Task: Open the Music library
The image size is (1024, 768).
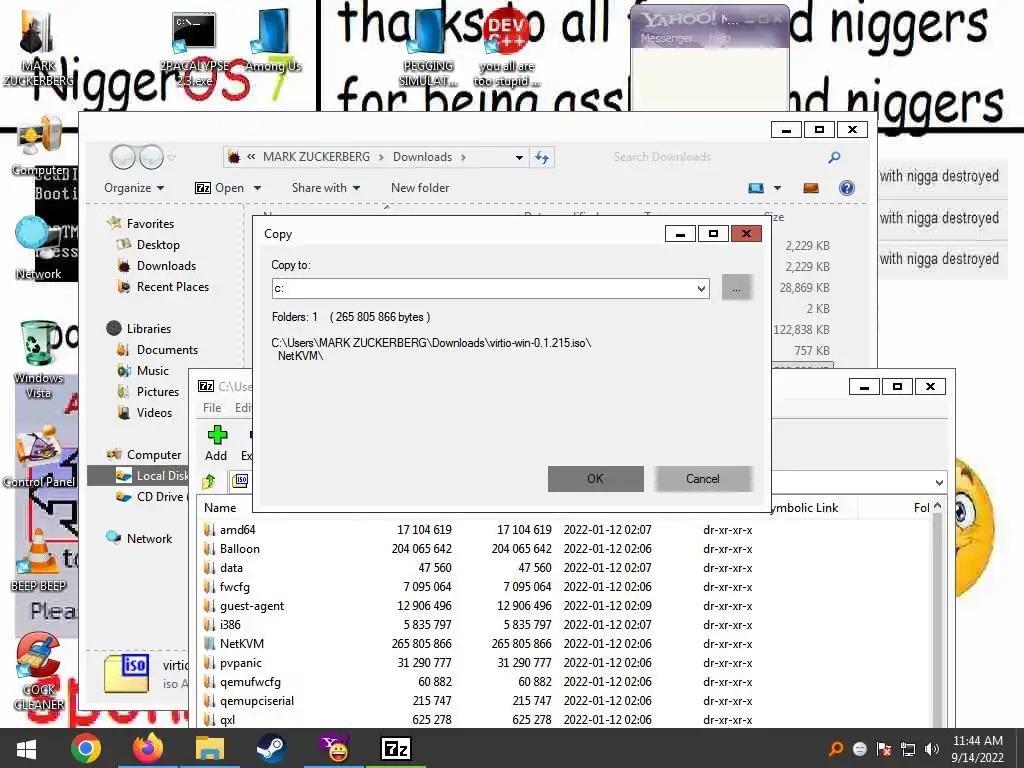Action: pyautogui.click(x=153, y=370)
